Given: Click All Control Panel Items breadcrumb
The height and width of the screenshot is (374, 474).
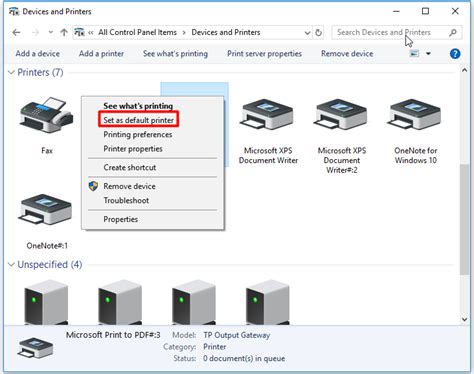Looking at the screenshot, I should pos(137,32).
